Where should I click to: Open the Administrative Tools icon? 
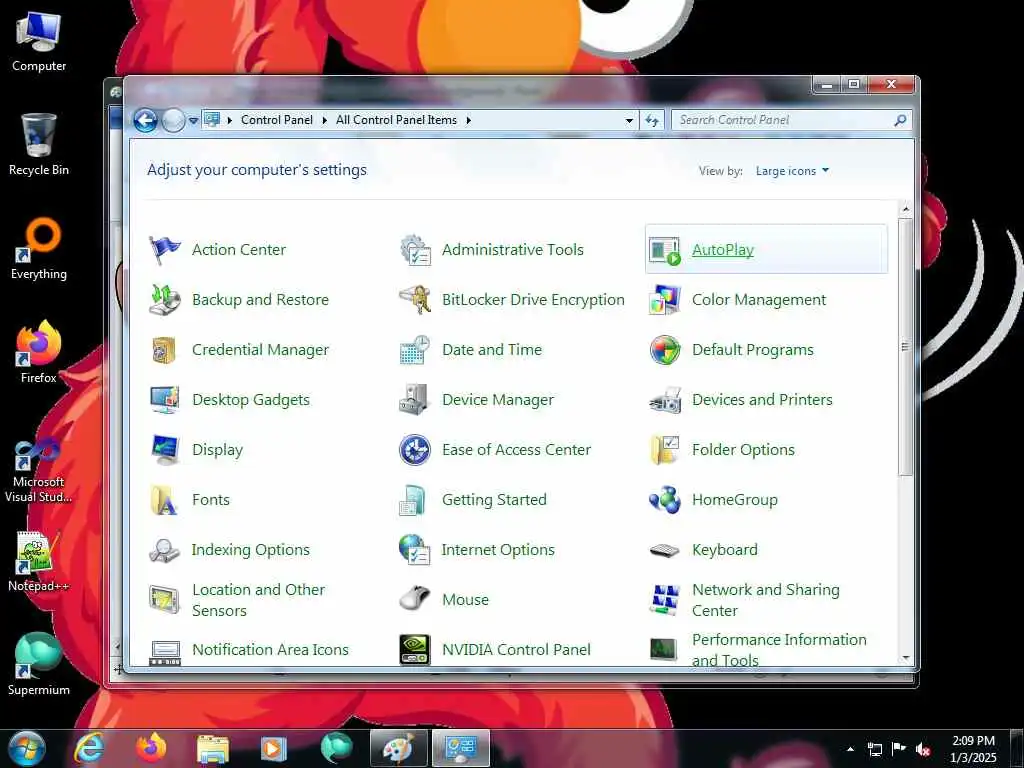click(x=415, y=249)
